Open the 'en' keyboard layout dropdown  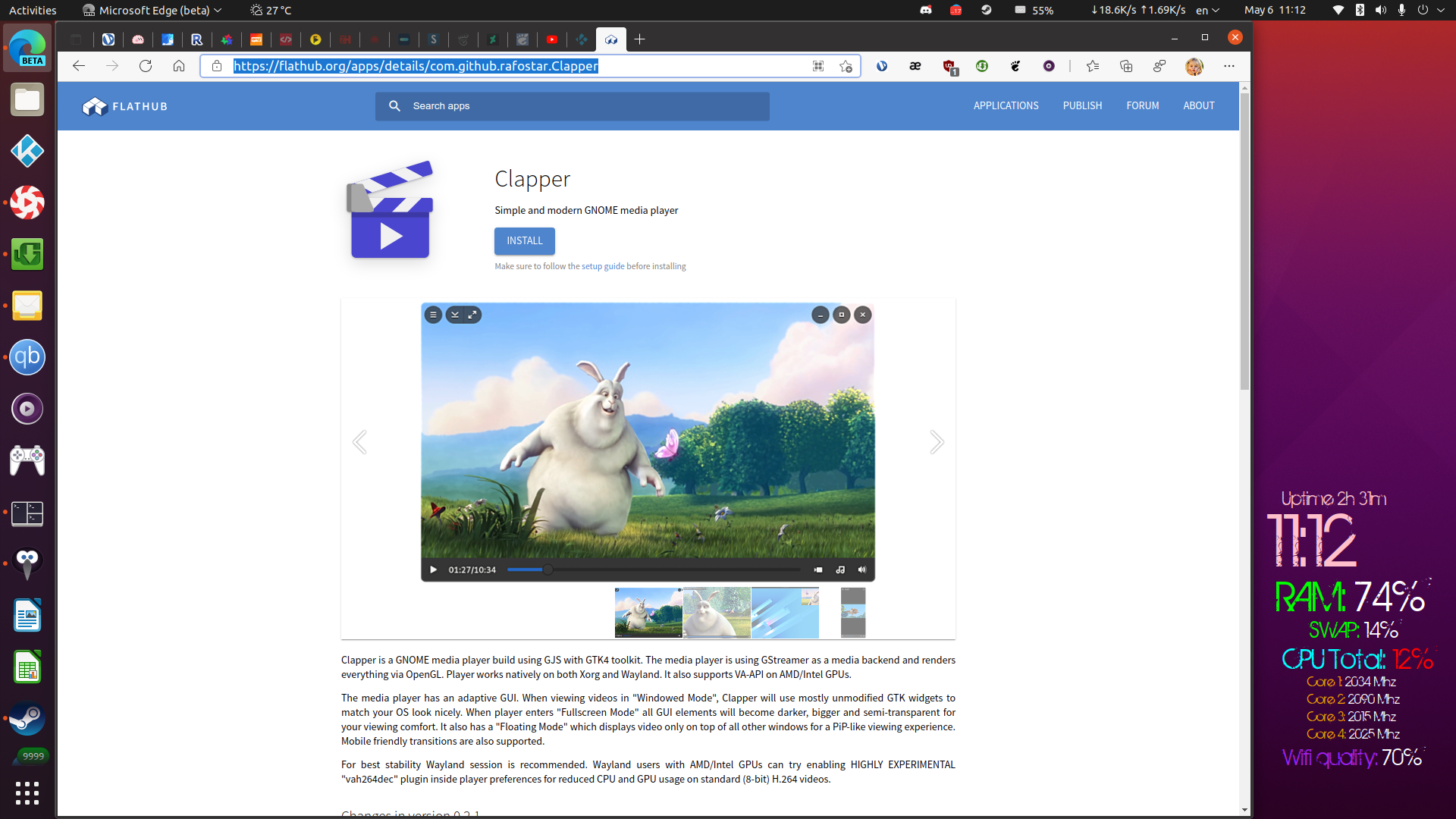(x=1207, y=10)
